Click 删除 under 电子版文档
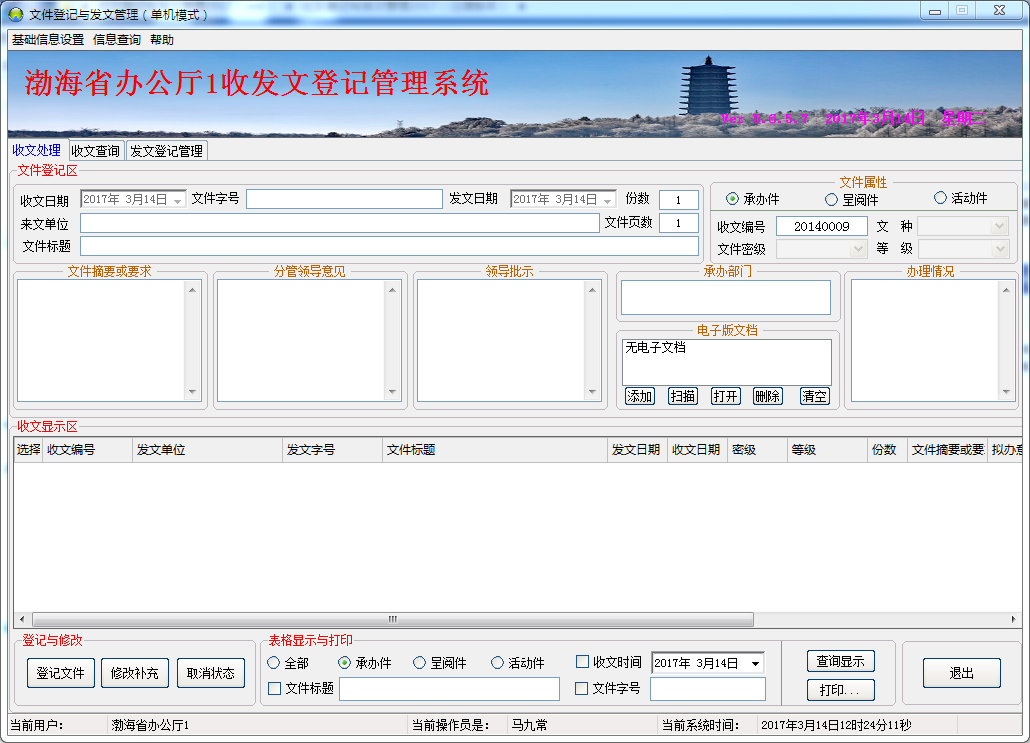1030x743 pixels. point(768,396)
